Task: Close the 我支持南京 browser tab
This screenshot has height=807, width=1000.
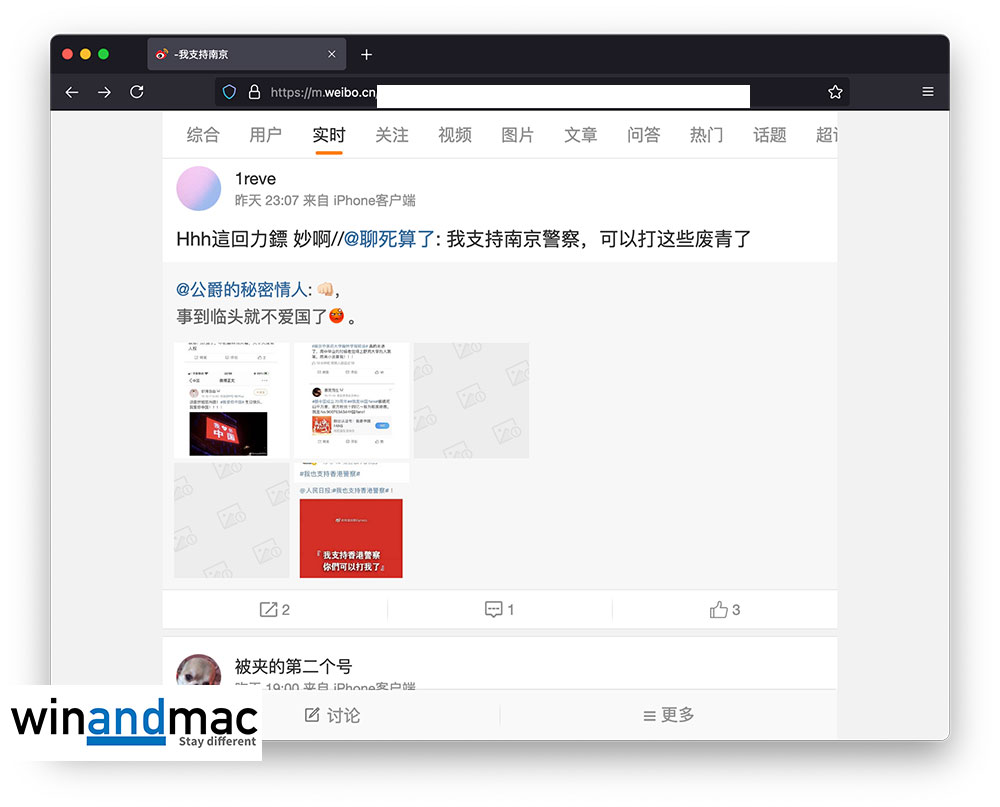Action: click(332, 54)
